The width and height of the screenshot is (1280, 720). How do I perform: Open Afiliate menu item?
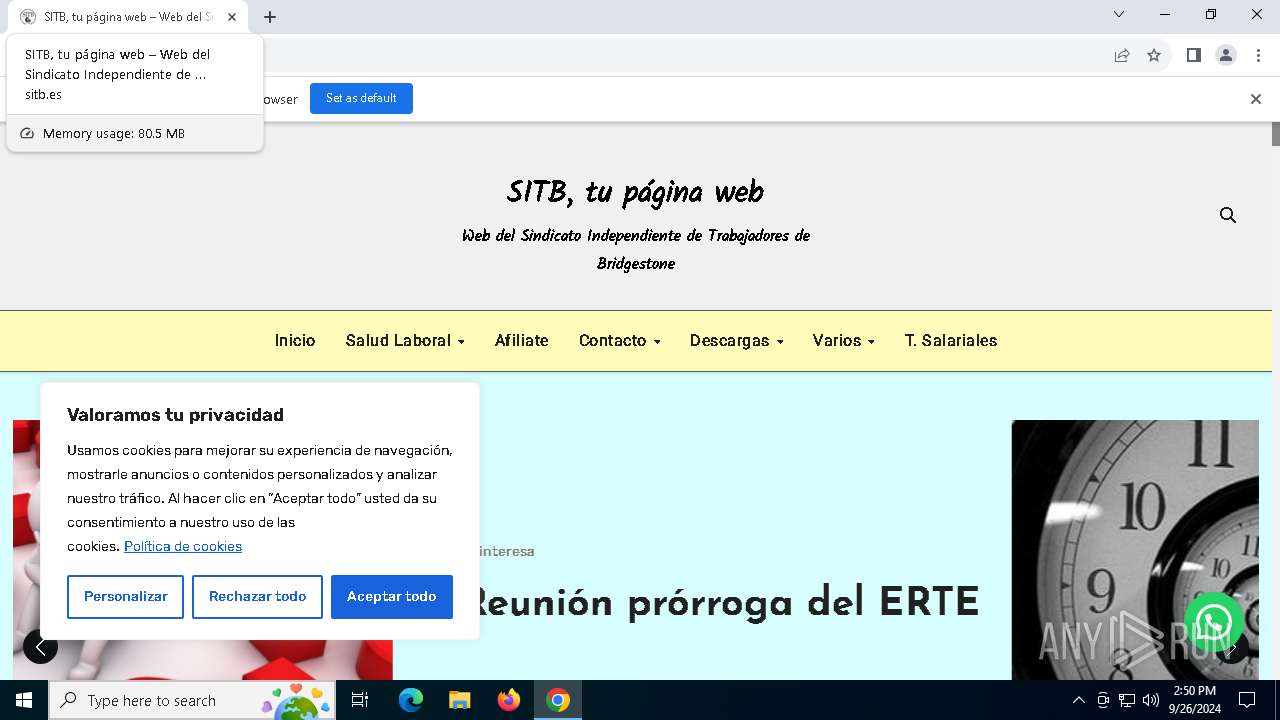click(522, 341)
